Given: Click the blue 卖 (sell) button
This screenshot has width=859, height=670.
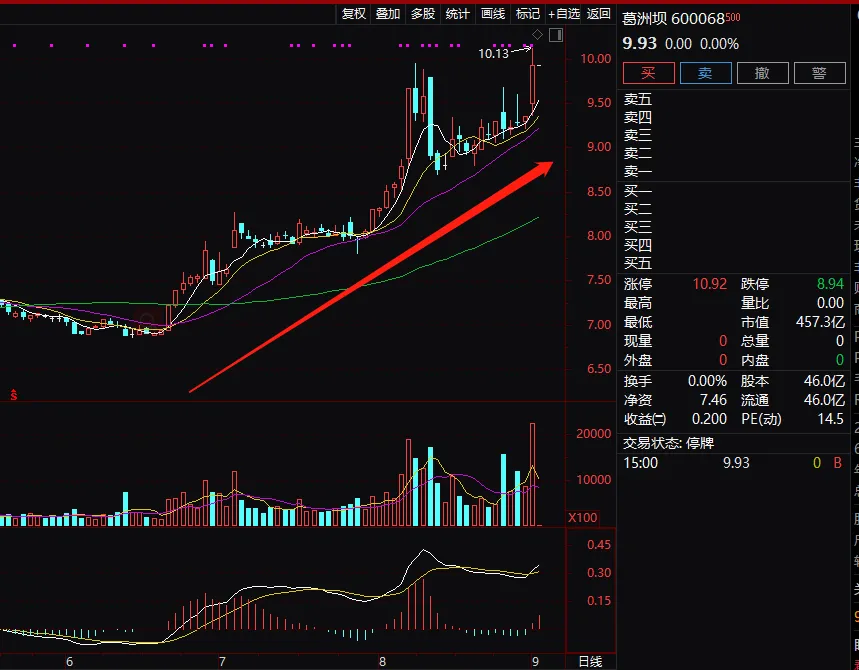Looking at the screenshot, I should pos(705,73).
